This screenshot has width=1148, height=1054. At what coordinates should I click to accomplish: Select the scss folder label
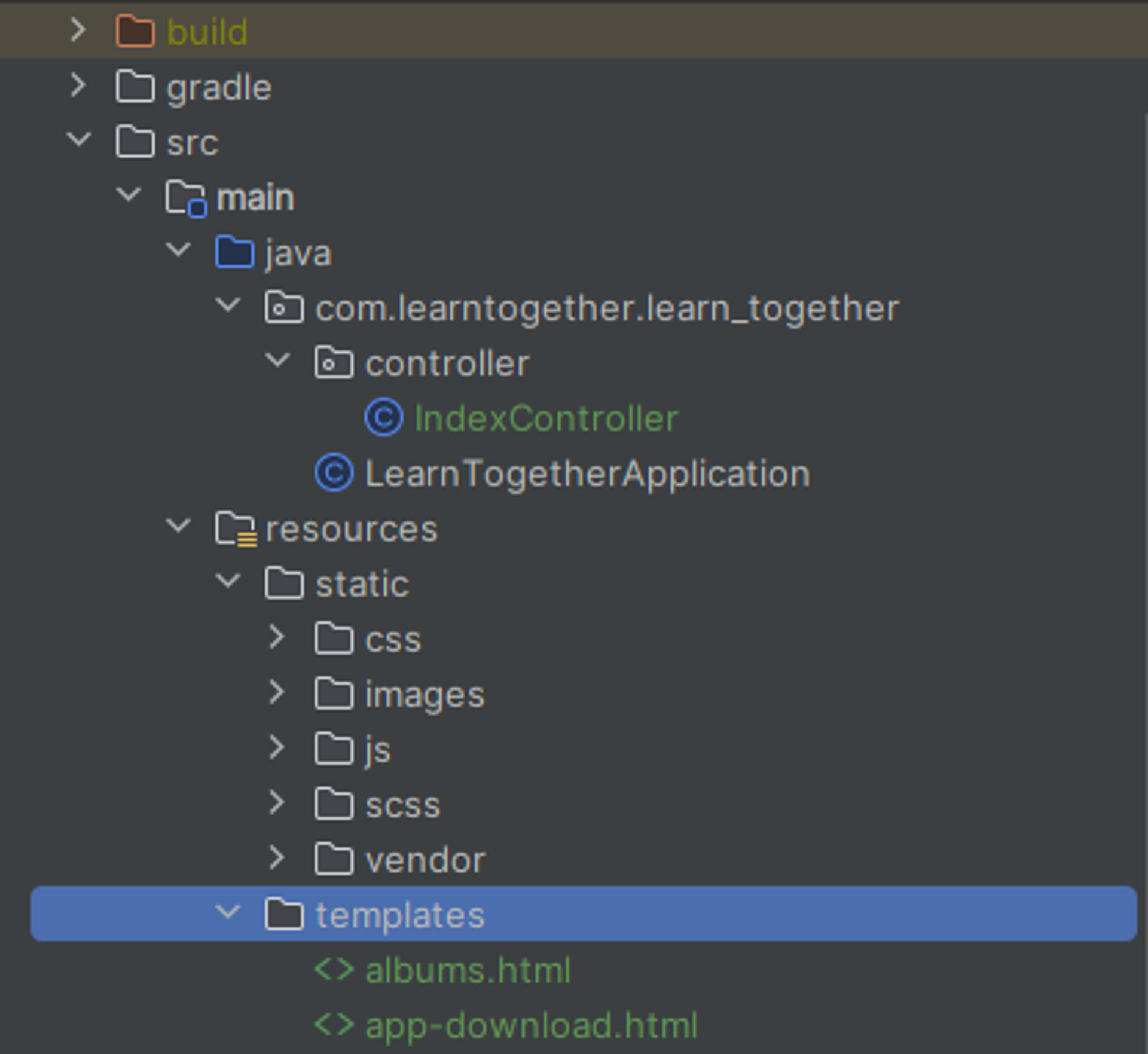402,805
